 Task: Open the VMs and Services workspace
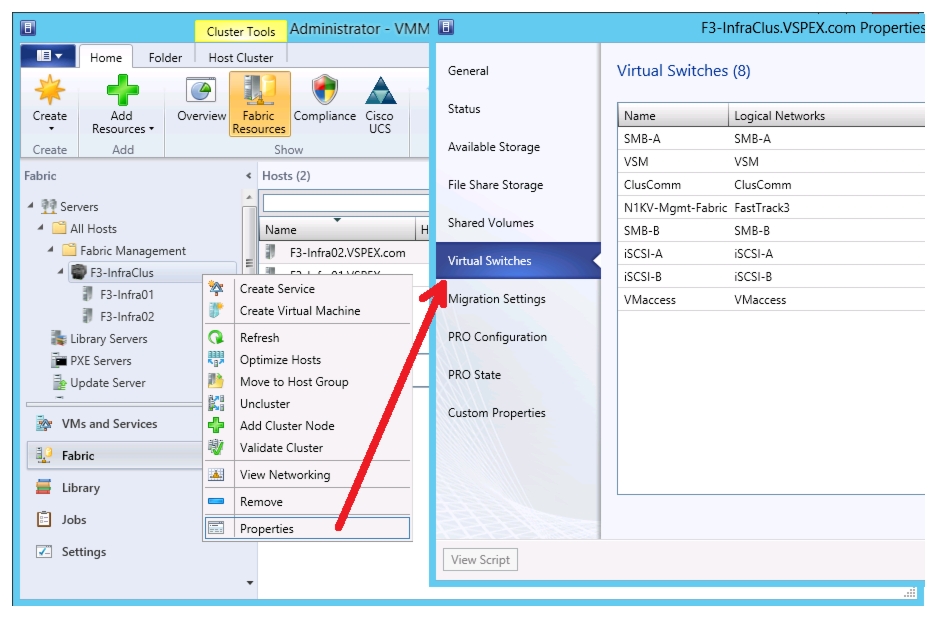pyautogui.click(x=109, y=423)
